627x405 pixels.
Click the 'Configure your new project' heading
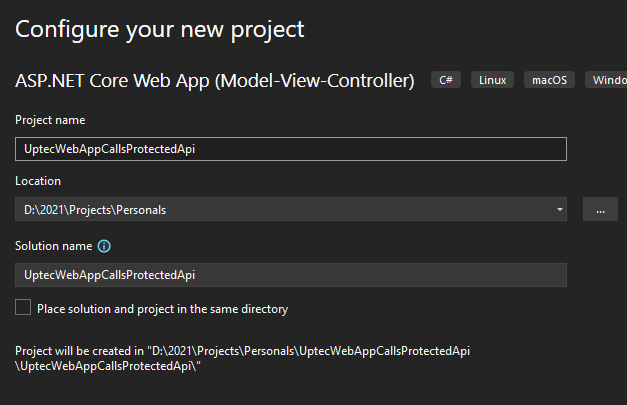click(160, 29)
